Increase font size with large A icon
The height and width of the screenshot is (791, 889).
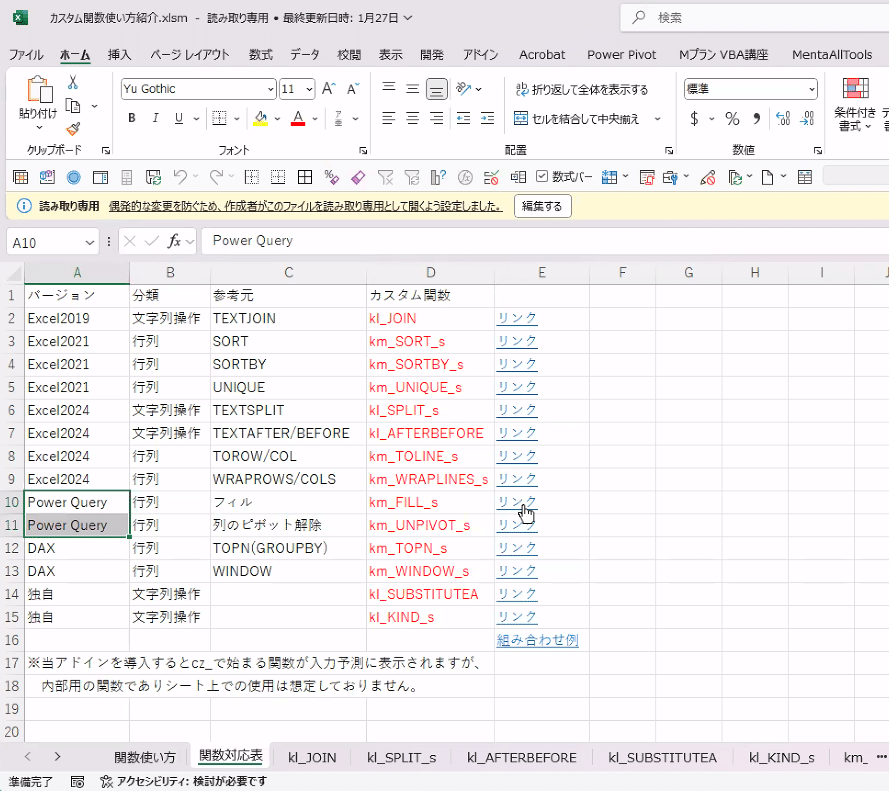click(x=328, y=89)
